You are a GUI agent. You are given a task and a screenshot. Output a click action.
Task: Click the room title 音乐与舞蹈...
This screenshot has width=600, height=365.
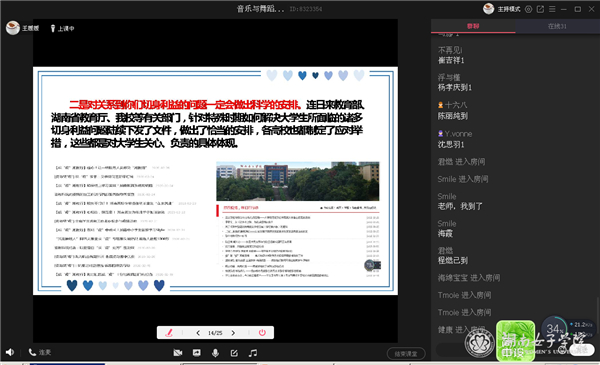(x=260, y=9)
